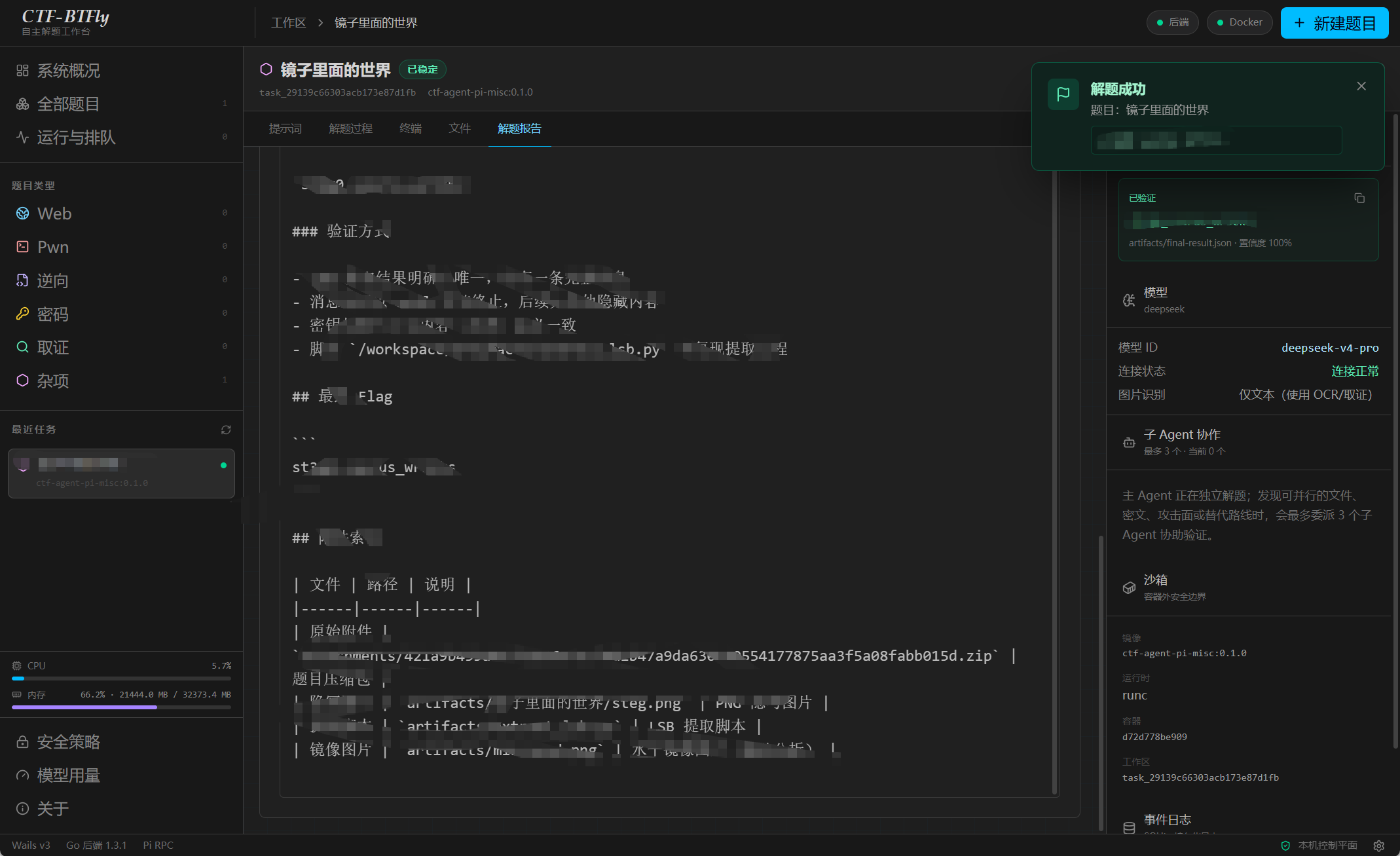Switch to 终端 tab

411,128
